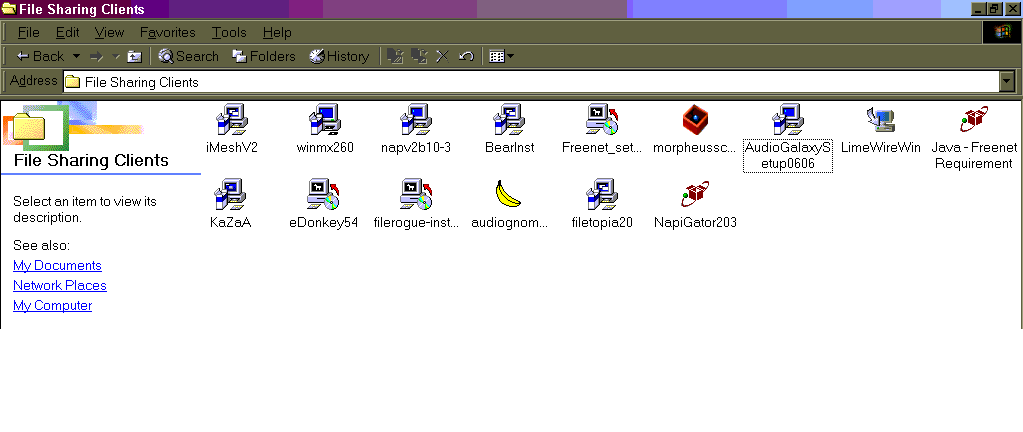Open the Forward history dropdown arrow

tap(115, 56)
